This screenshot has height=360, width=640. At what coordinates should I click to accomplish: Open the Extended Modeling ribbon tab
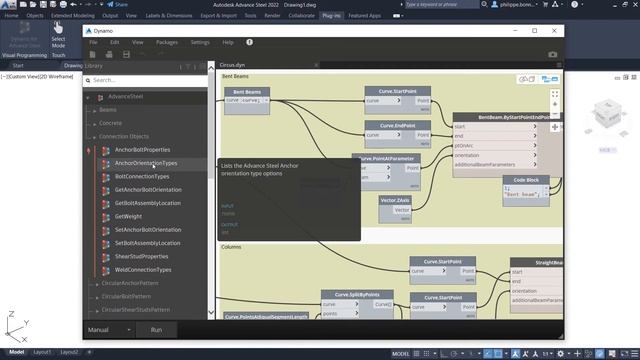(73, 16)
